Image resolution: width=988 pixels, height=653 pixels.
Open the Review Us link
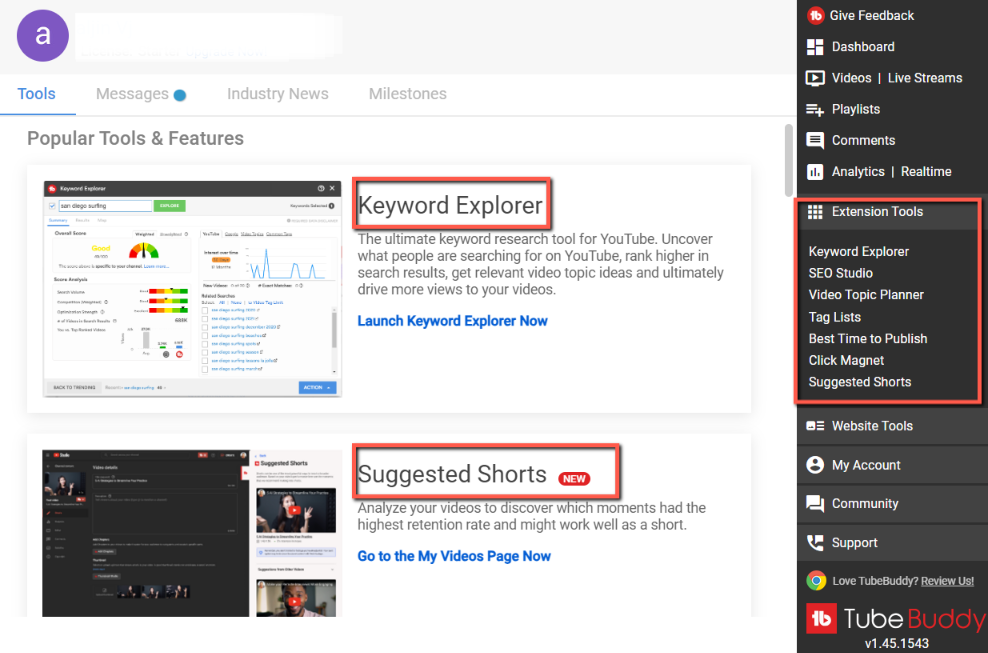click(947, 580)
